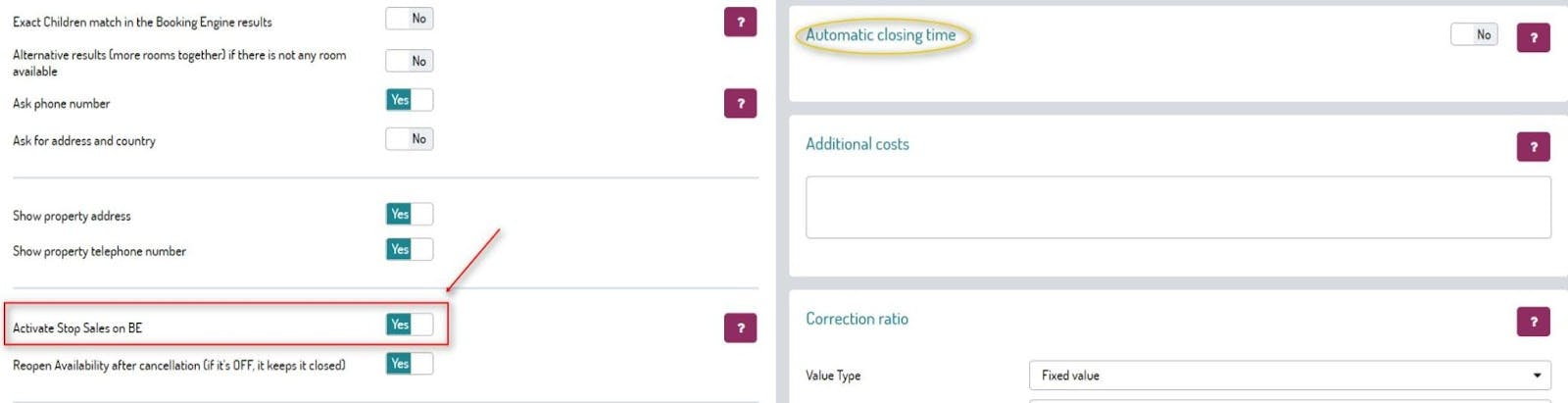Image resolution: width=1568 pixels, height=403 pixels.
Task: Disable Activate Stop Sales on BE
Action: point(410,325)
